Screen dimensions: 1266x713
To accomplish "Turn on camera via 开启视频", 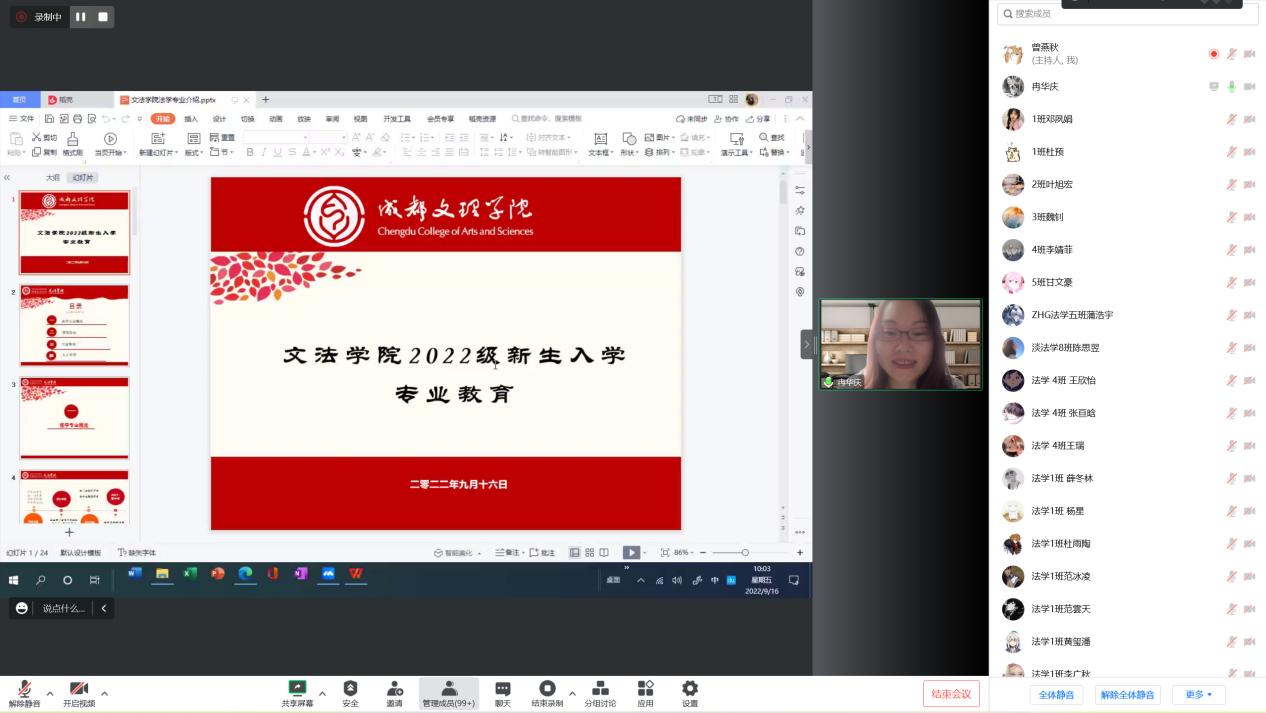I will coord(78,693).
